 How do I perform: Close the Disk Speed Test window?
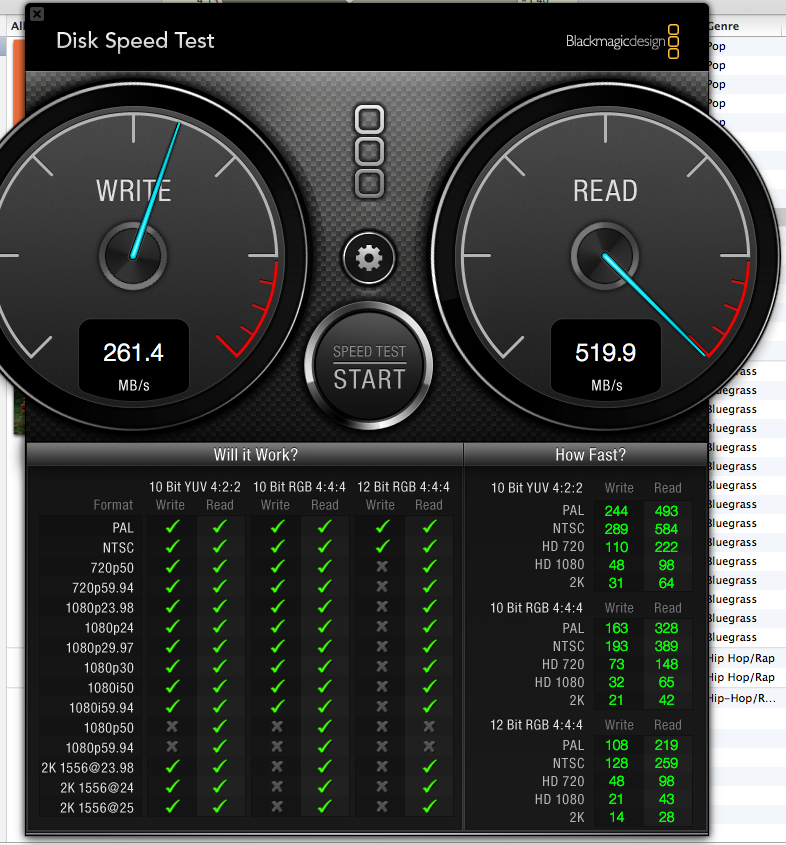37,14
